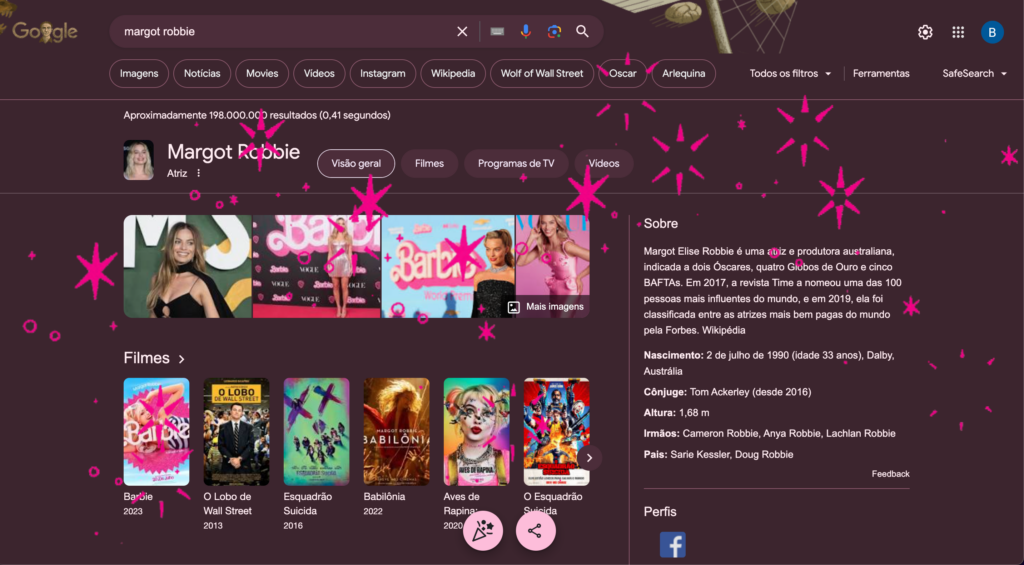The height and width of the screenshot is (565, 1024).
Task: Open the Cameron Robbie sibling link
Action: [x=718, y=434]
